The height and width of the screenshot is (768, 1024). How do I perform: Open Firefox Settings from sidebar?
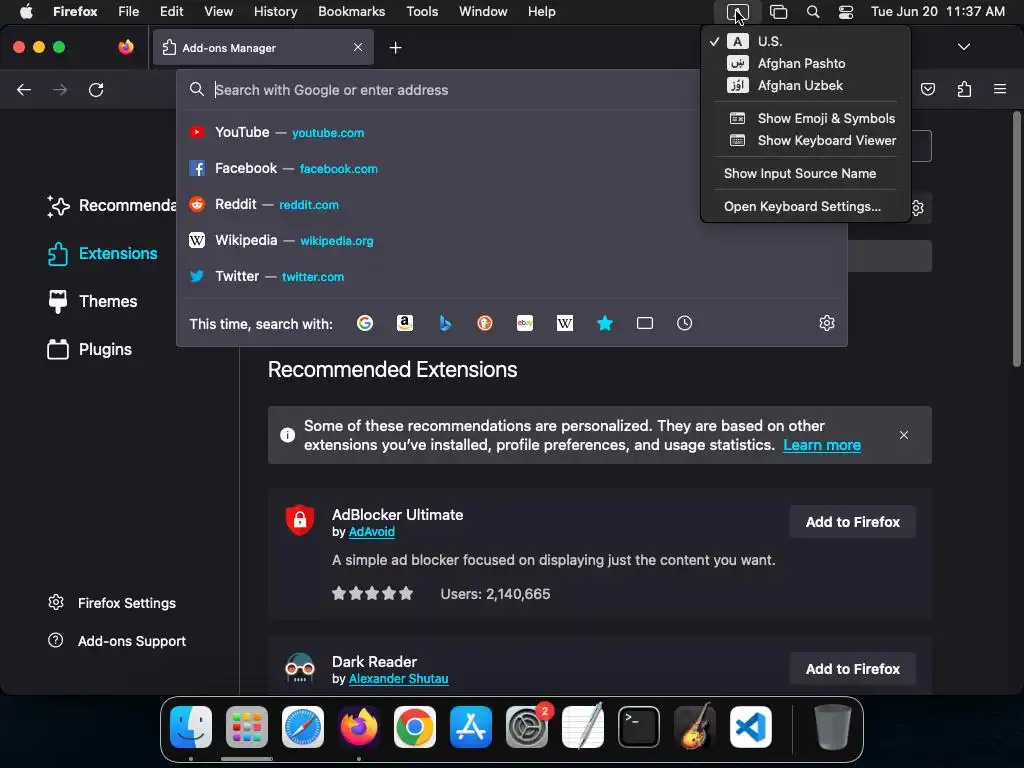[x=112, y=603]
